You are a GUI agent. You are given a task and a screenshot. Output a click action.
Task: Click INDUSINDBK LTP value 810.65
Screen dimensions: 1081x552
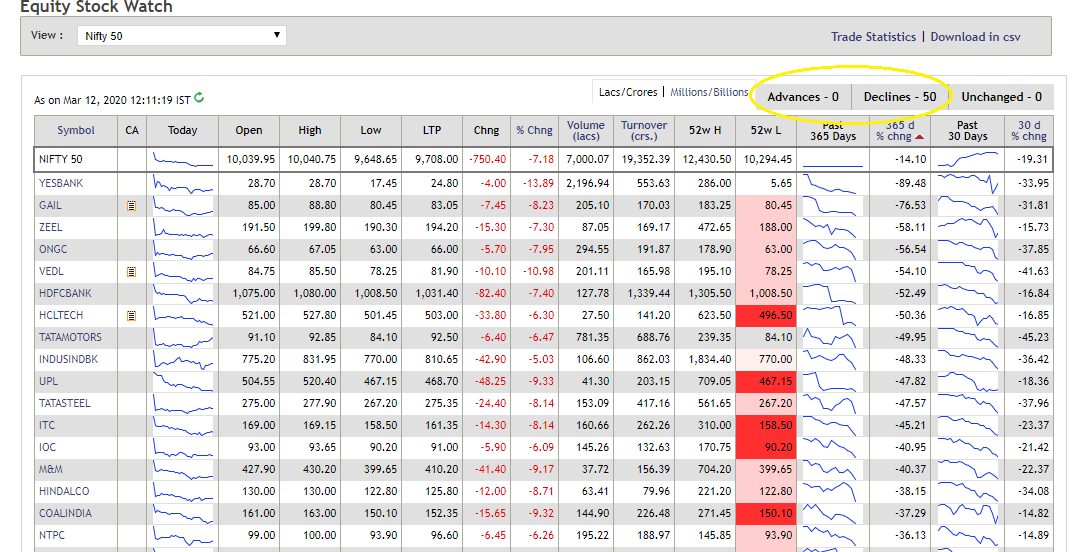point(442,360)
